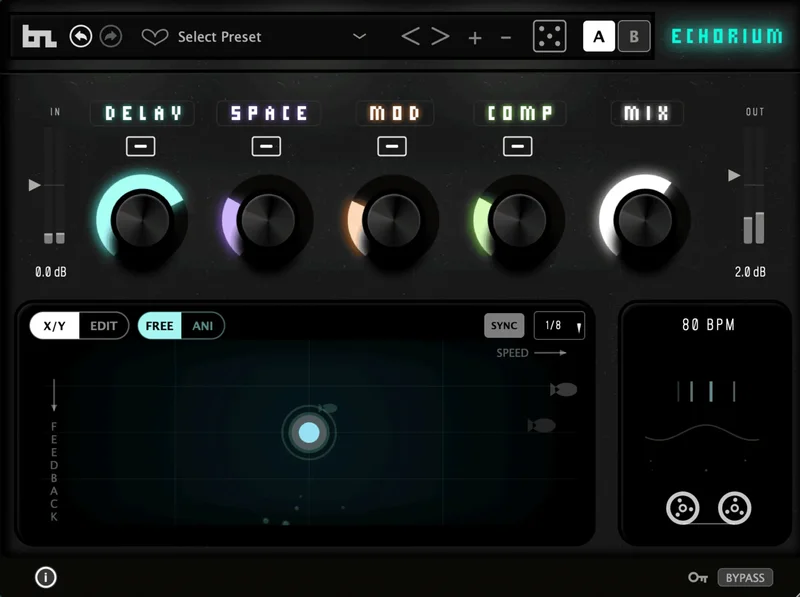Viewport: 800px width, 597px height.
Task: Open the COMP section tab
Action: (520, 113)
